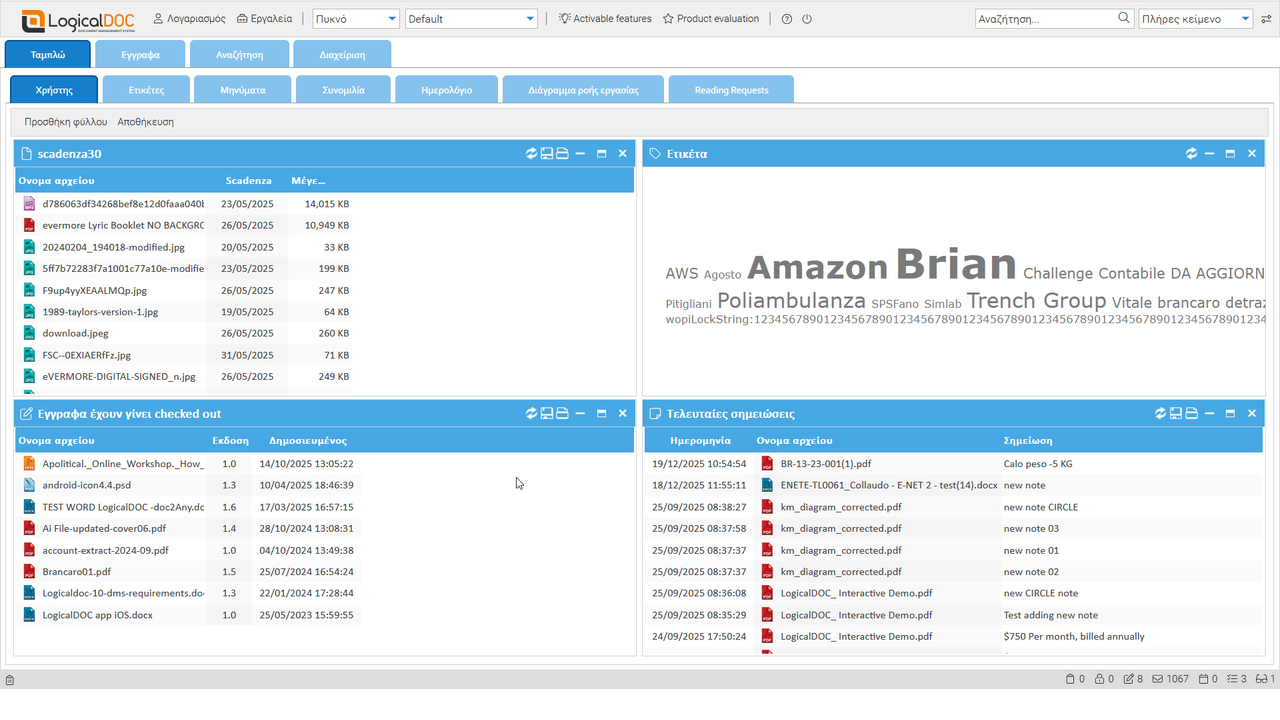The image size is (1280, 720).
Task: Print the checked out documents list
Action: (x=561, y=413)
